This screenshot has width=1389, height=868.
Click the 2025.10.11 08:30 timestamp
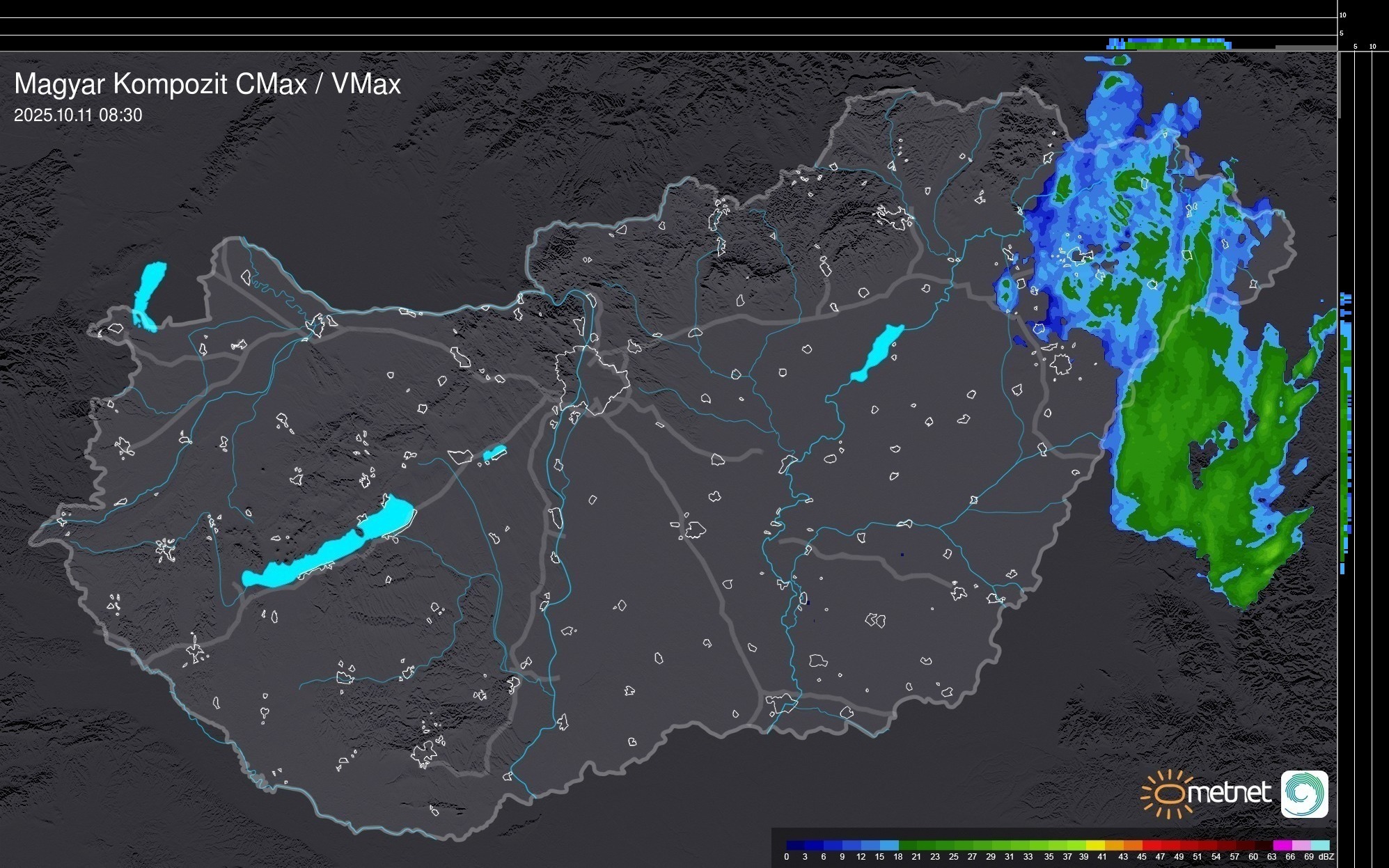click(78, 115)
